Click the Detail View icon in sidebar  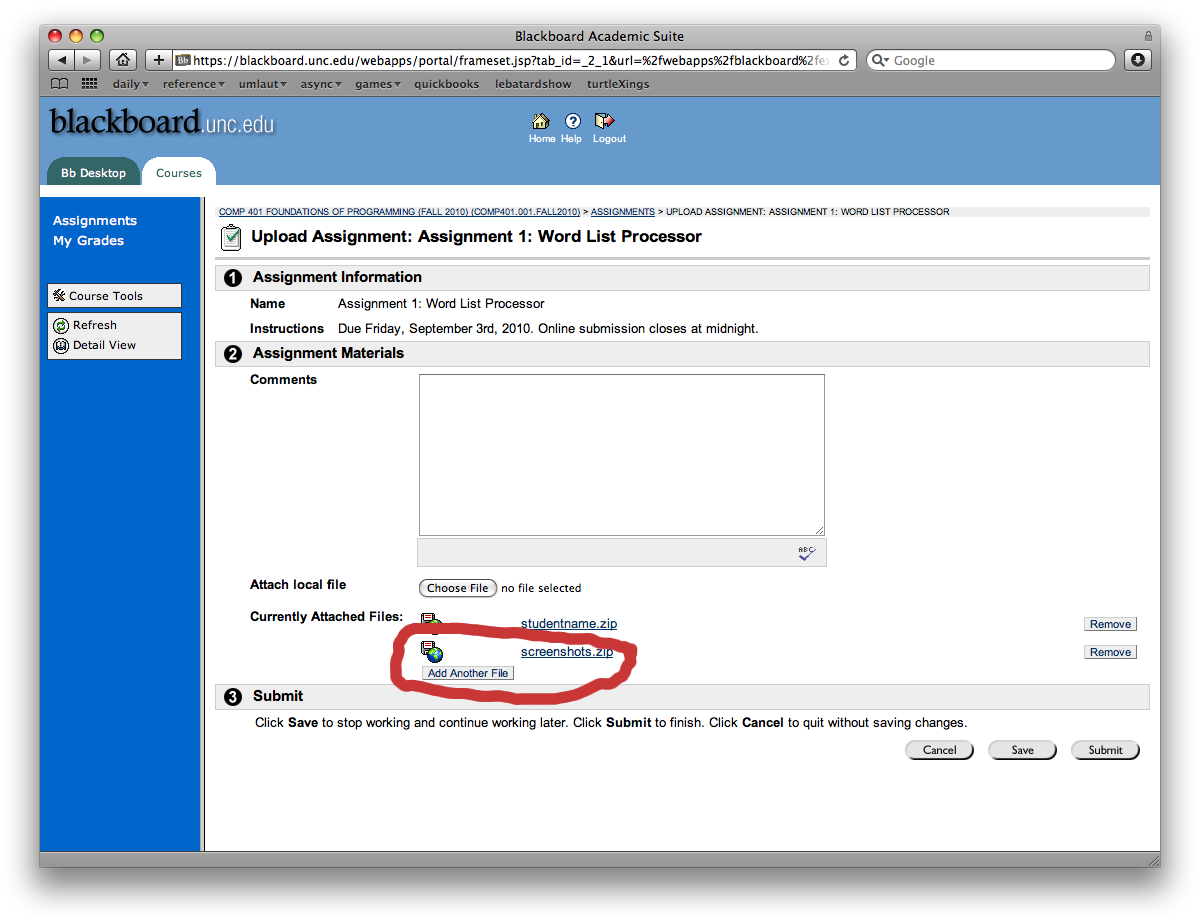click(61, 346)
